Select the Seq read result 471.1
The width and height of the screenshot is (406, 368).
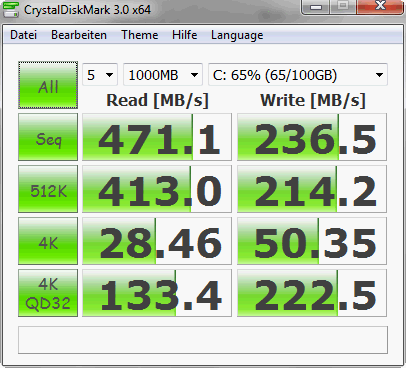pyautogui.click(x=157, y=137)
